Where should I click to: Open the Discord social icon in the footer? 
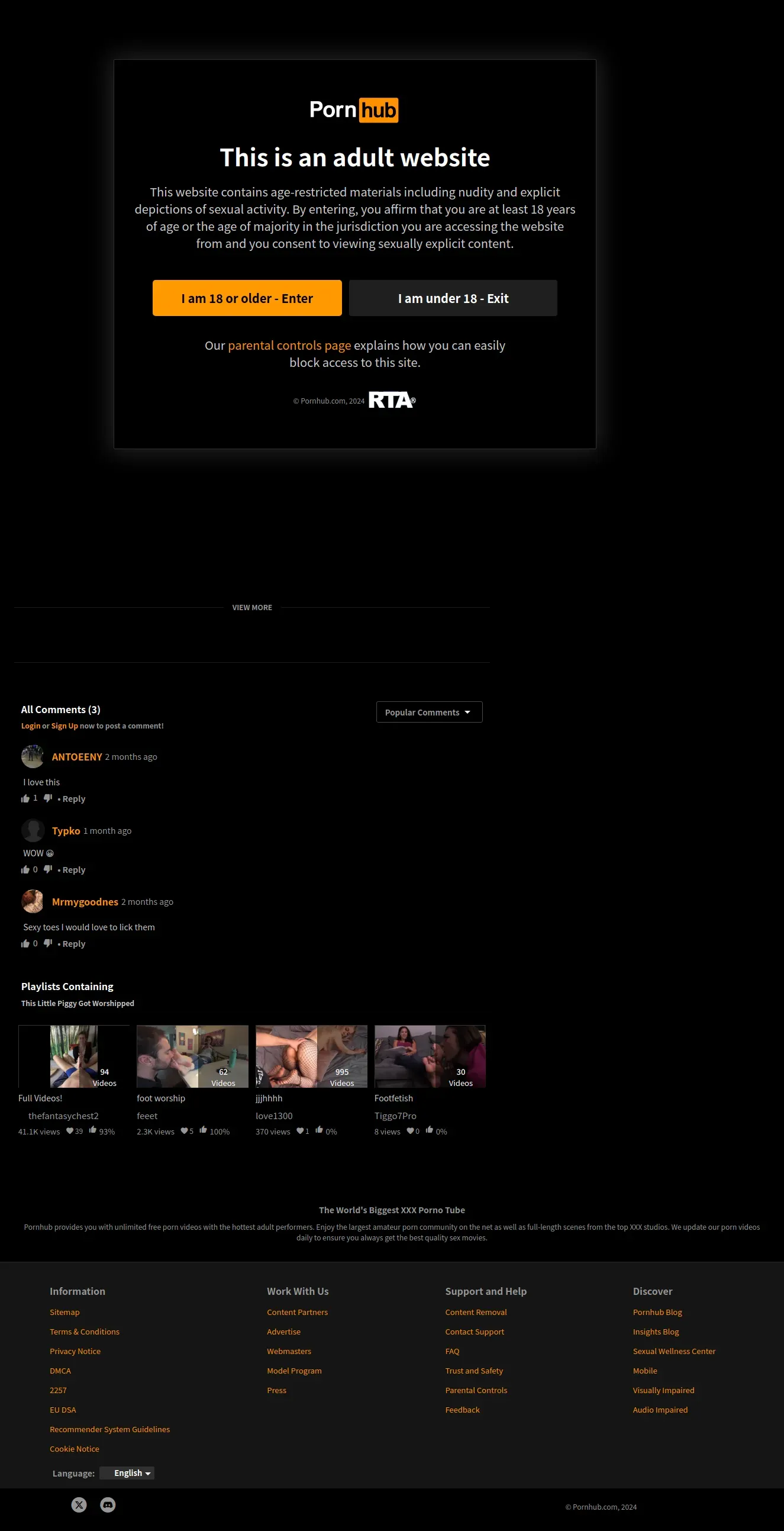click(x=108, y=1504)
